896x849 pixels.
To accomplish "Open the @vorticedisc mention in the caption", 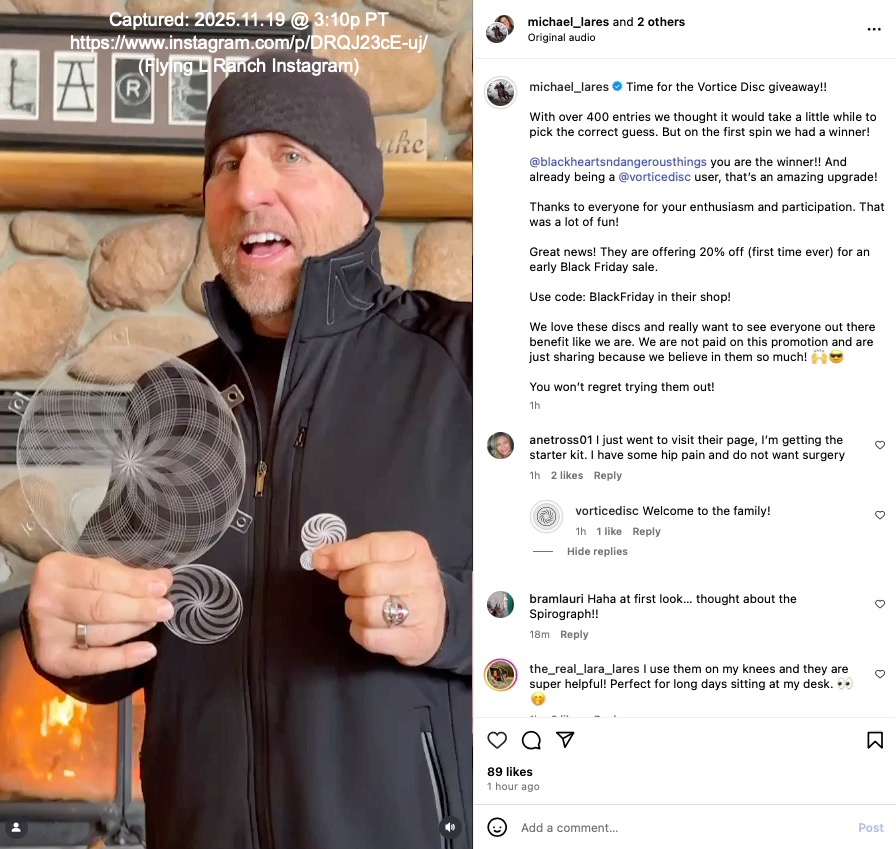I will point(654,177).
